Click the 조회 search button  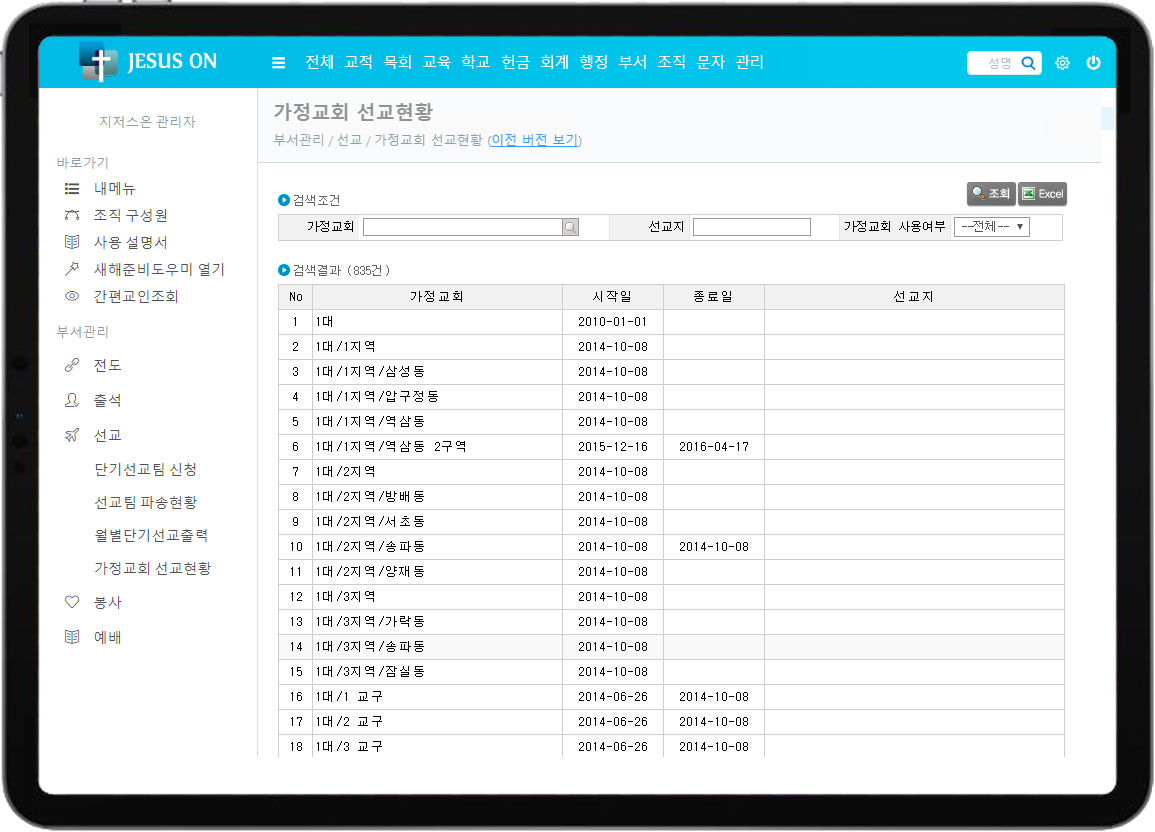click(990, 194)
